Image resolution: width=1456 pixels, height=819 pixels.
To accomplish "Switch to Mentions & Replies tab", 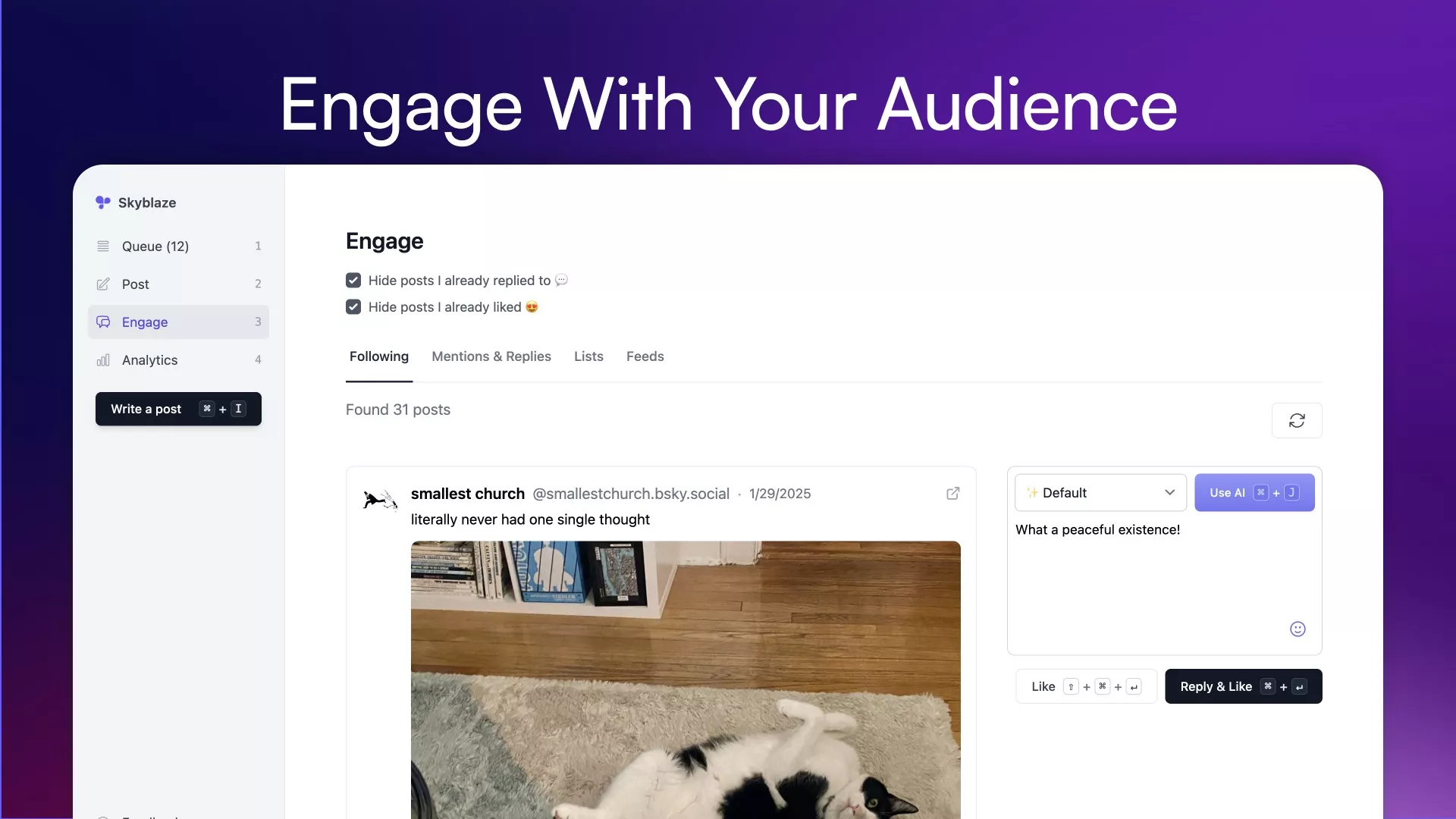I will tap(491, 356).
